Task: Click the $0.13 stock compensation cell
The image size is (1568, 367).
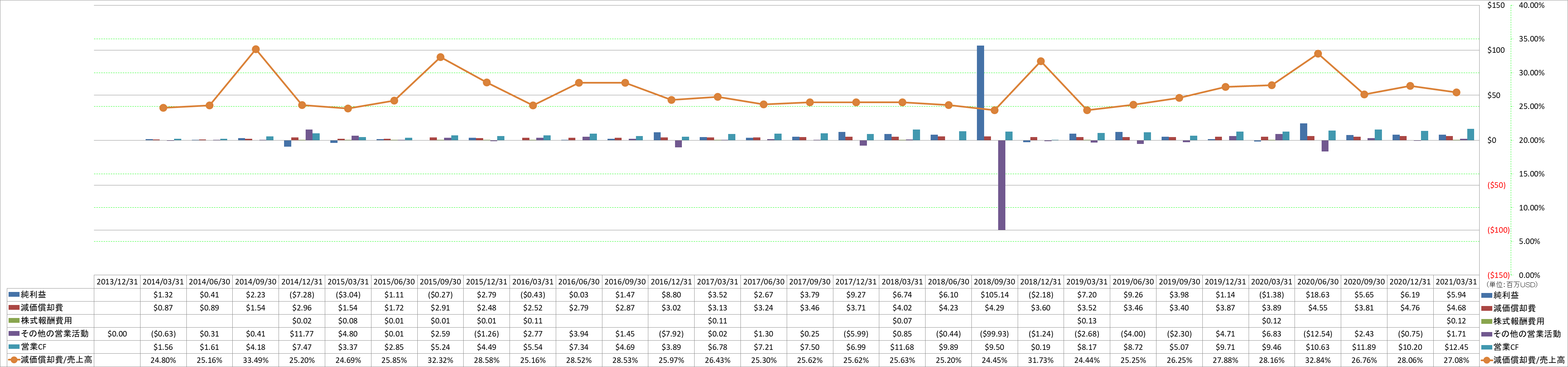Action: [x=1087, y=321]
